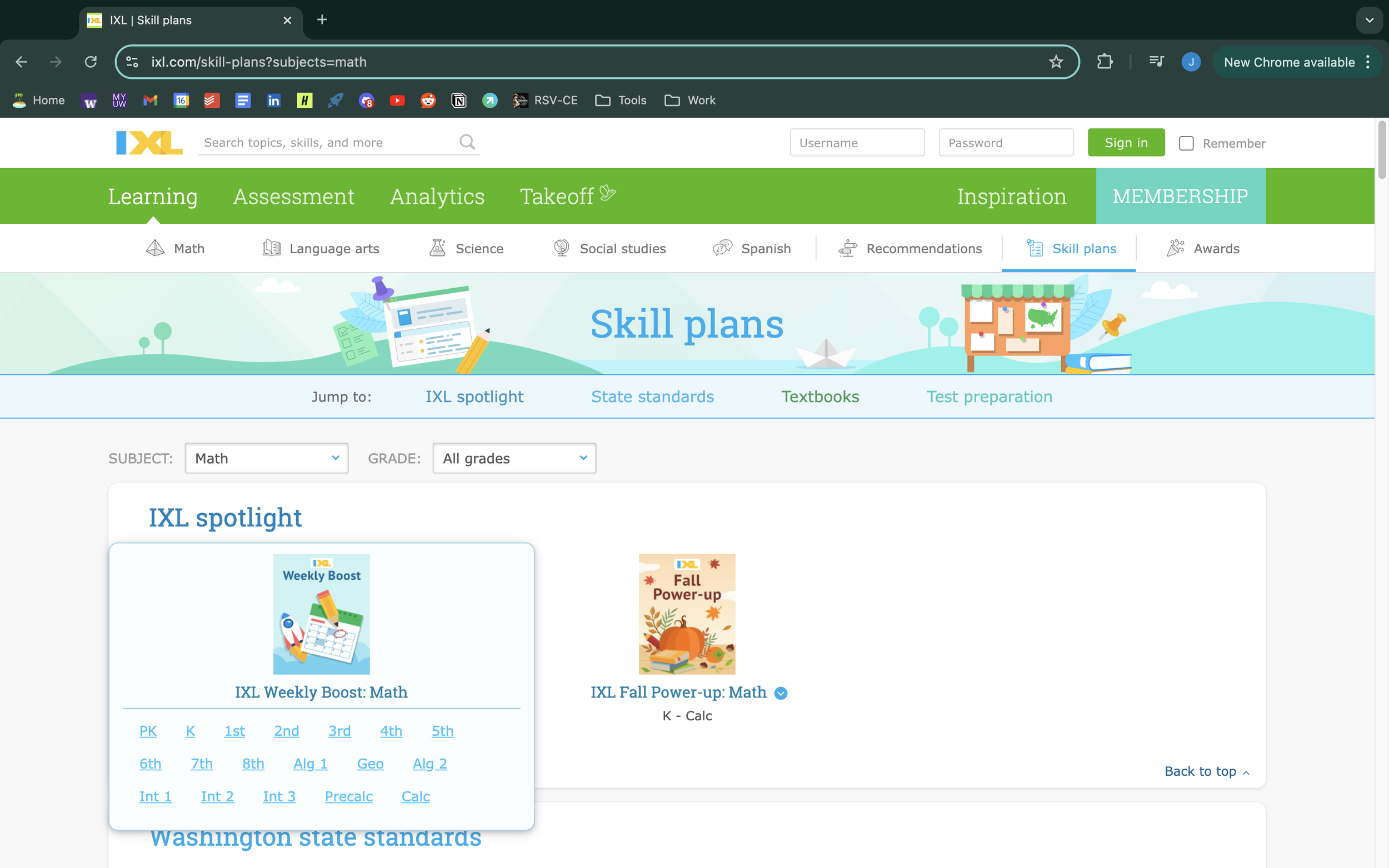The width and height of the screenshot is (1389, 868).
Task: Click the search magnifier icon
Action: 467,142
